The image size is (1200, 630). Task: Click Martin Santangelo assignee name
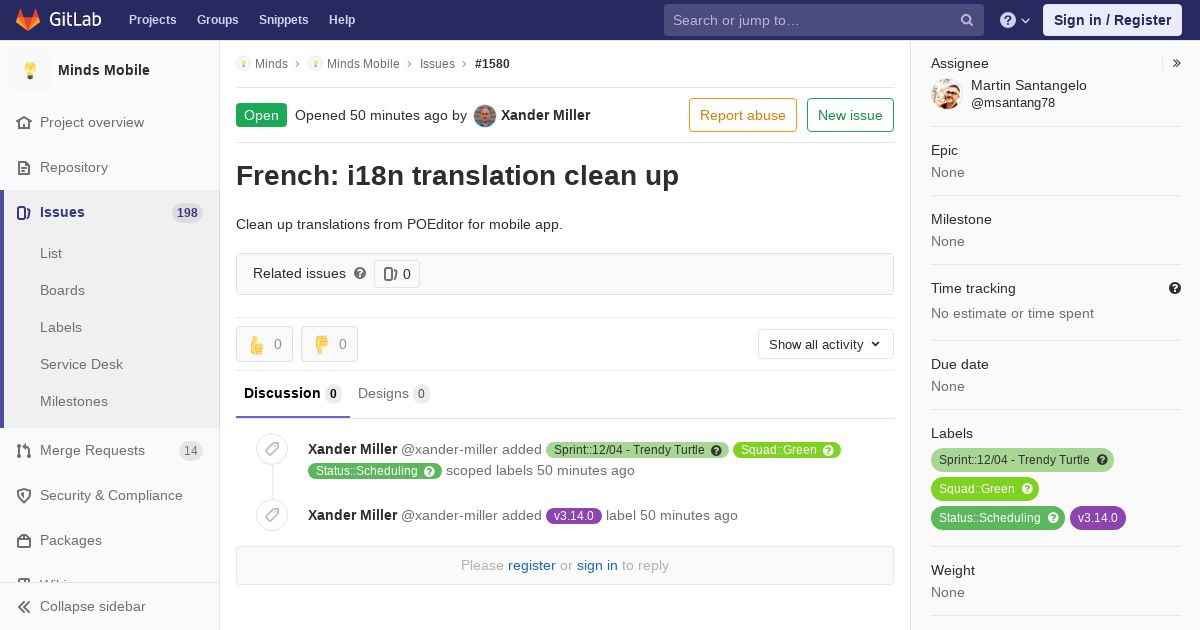point(1029,85)
